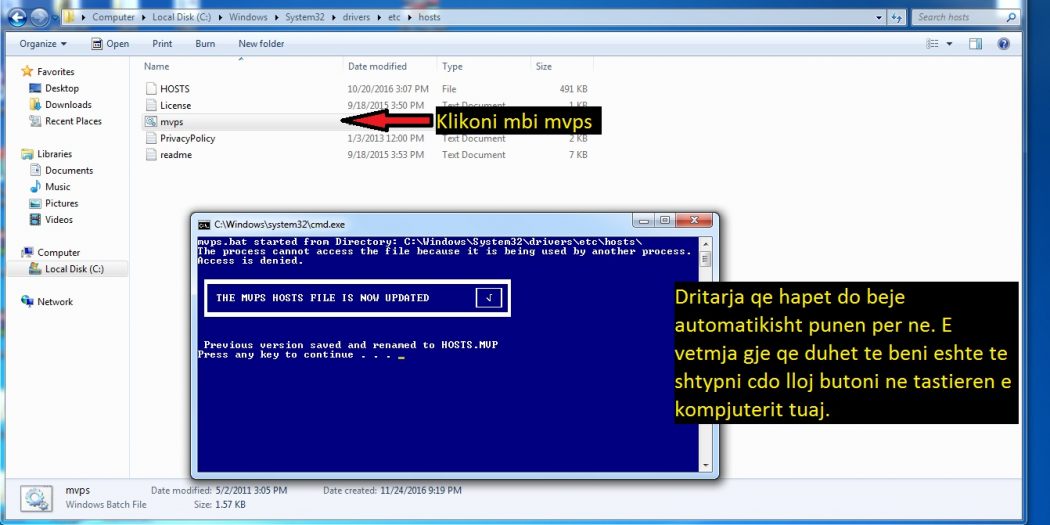Click the Computer icon in sidebar

[27, 252]
